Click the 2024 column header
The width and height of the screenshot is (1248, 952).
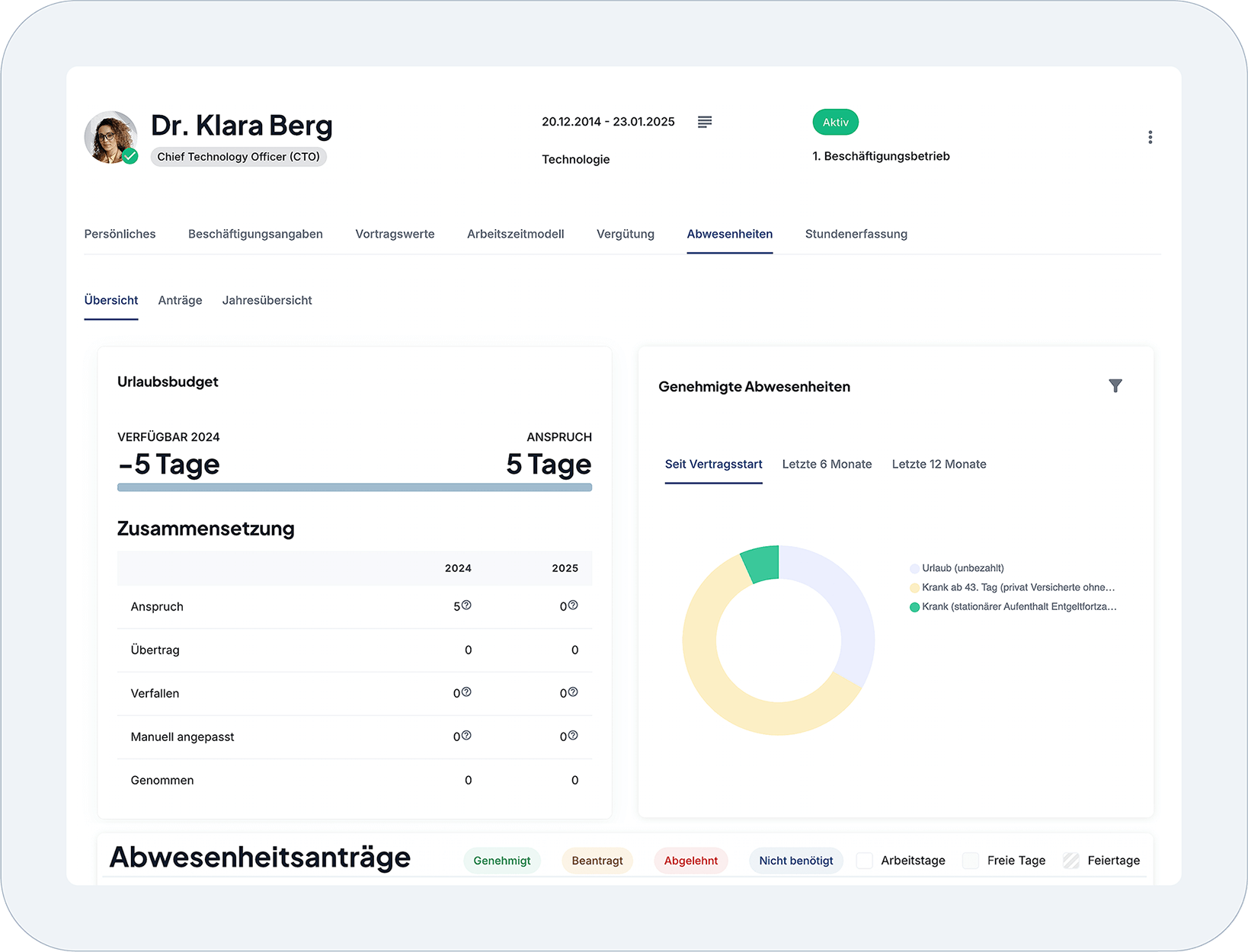pyautogui.click(x=458, y=568)
